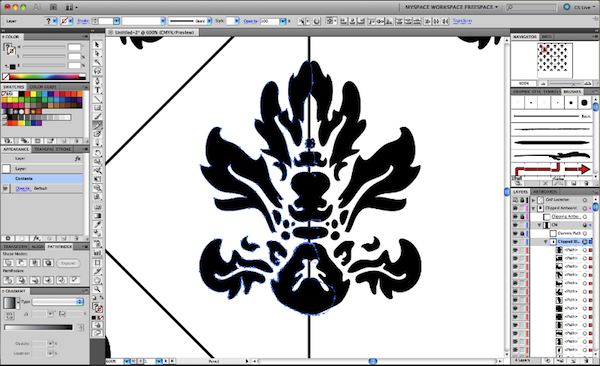Viewport: 600px width, 366px height.
Task: Click the Opacity link in control bar
Action: click(x=251, y=21)
